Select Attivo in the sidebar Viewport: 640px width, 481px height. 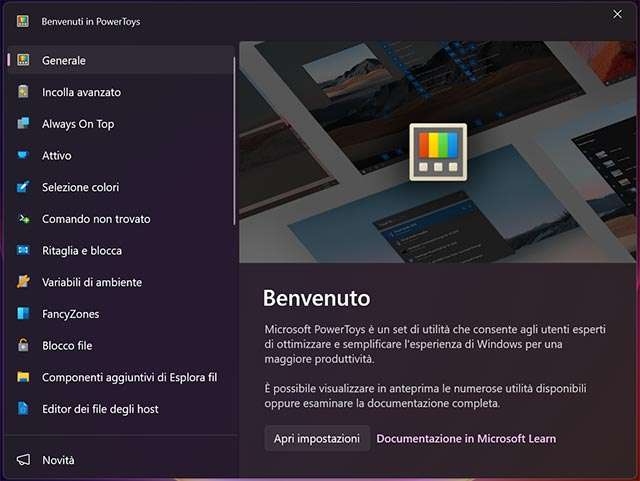click(x=120, y=155)
